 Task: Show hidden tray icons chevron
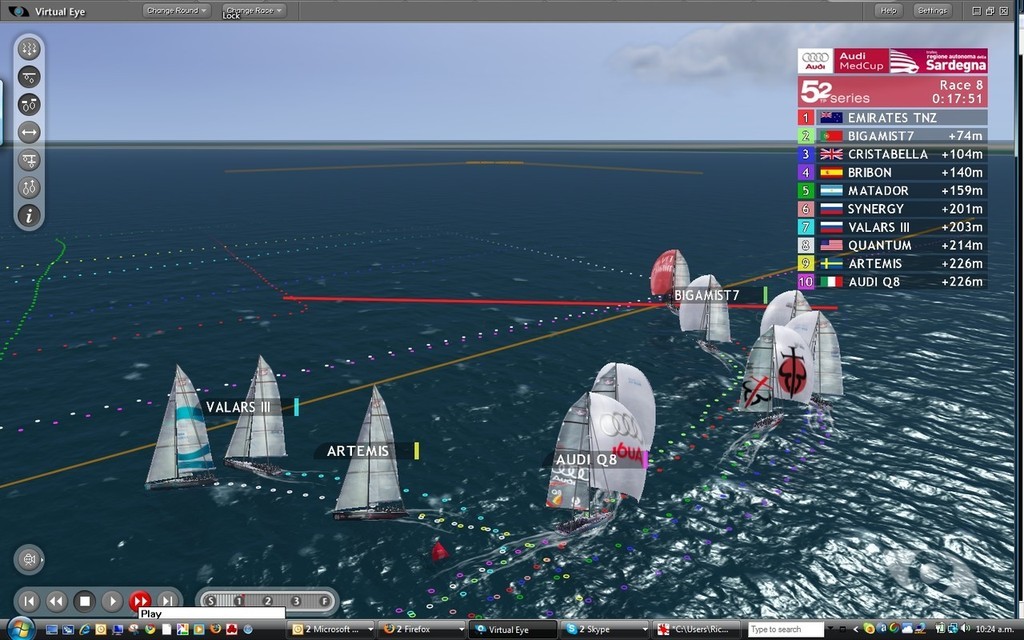point(855,630)
